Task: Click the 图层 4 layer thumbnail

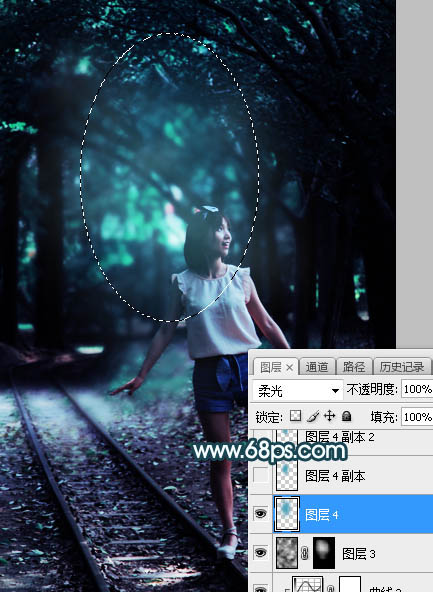Action: click(x=287, y=514)
